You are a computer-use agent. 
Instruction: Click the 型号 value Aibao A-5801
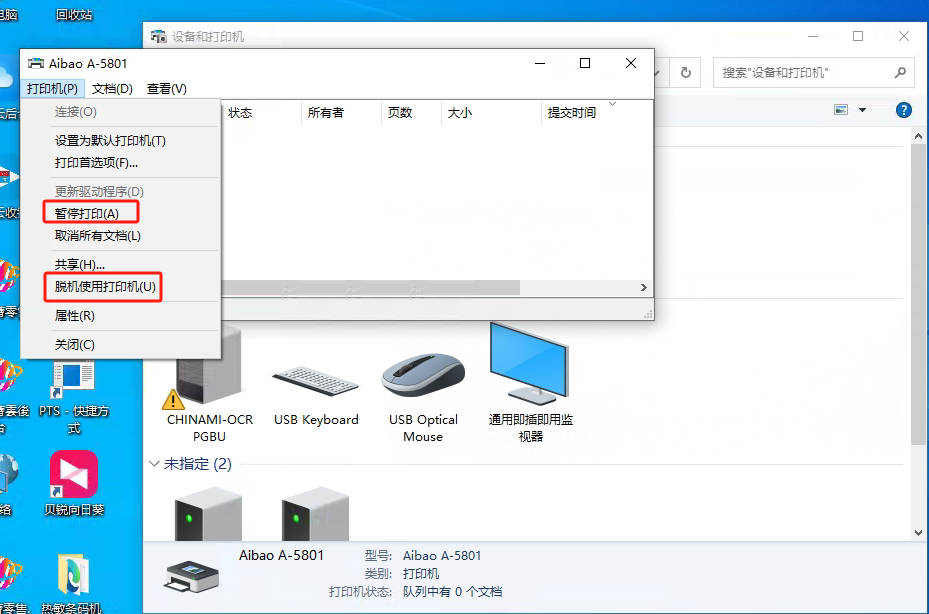click(442, 556)
